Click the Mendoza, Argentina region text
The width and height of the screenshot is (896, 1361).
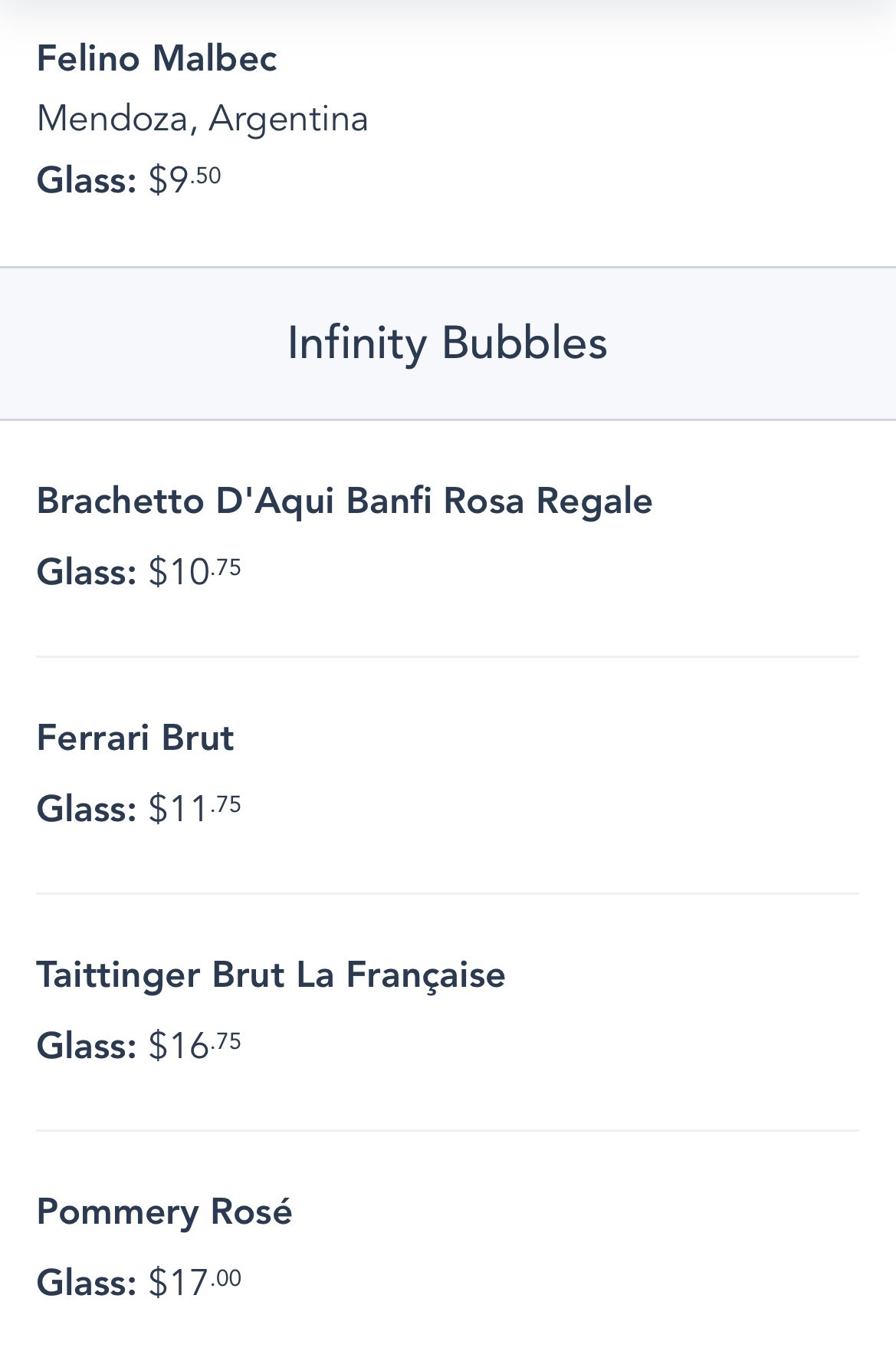[x=202, y=119]
